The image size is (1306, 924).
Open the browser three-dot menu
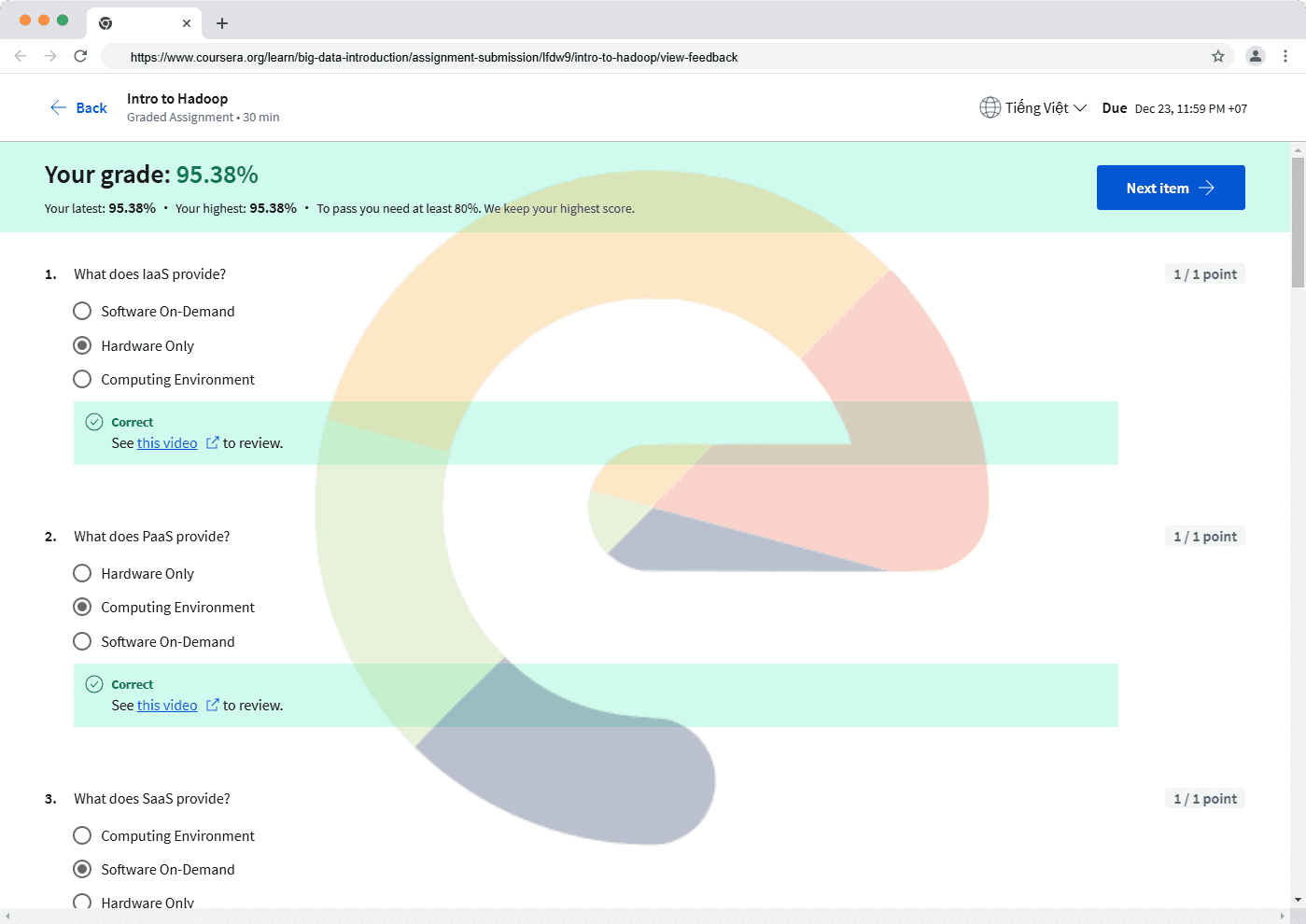coord(1285,56)
